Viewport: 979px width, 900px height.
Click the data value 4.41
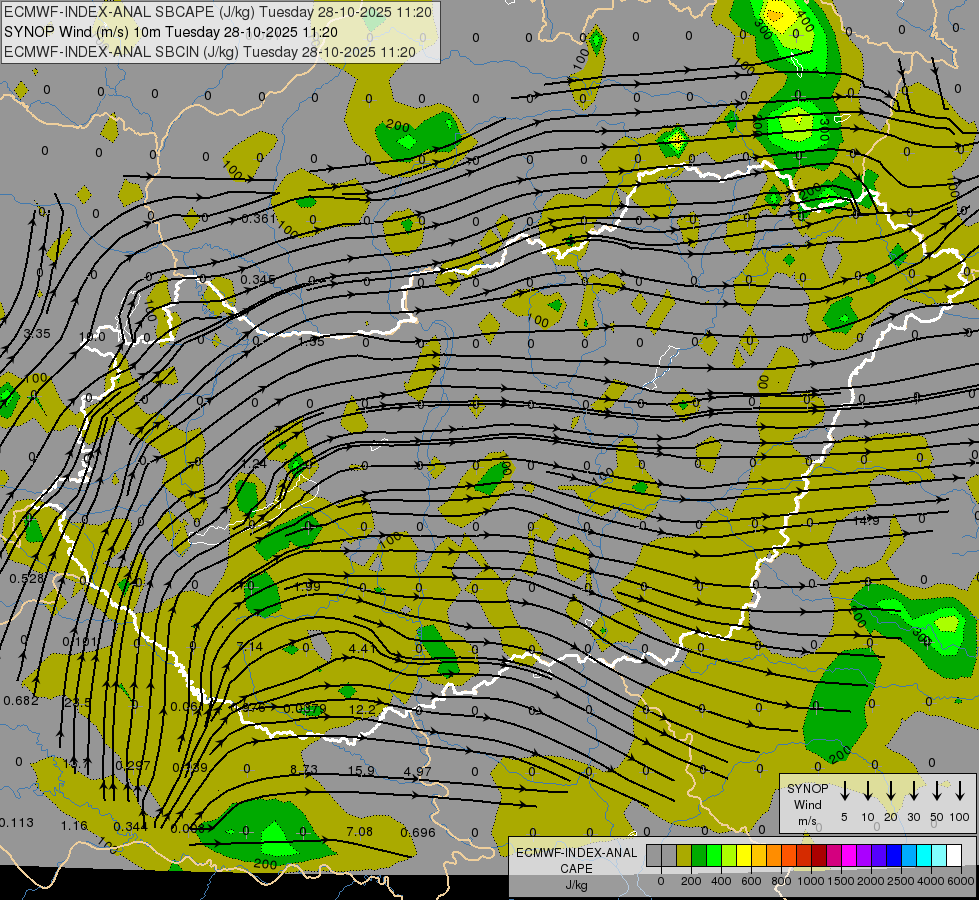(362, 648)
